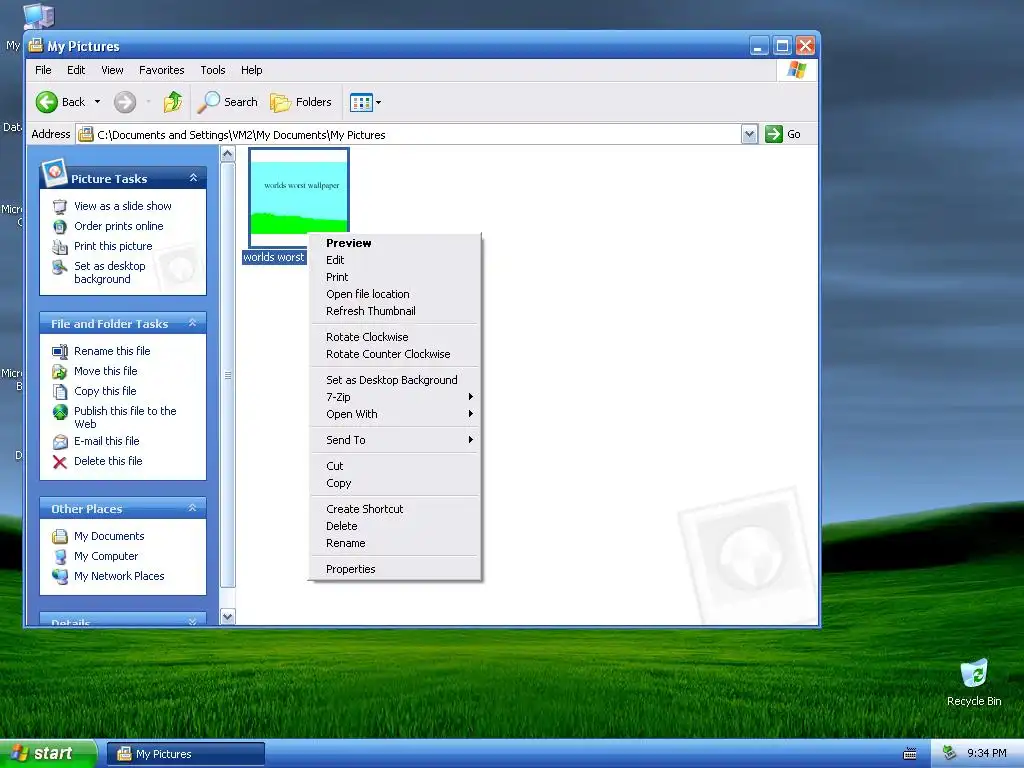
Task: Open the Favorites menu
Action: [x=161, y=70]
